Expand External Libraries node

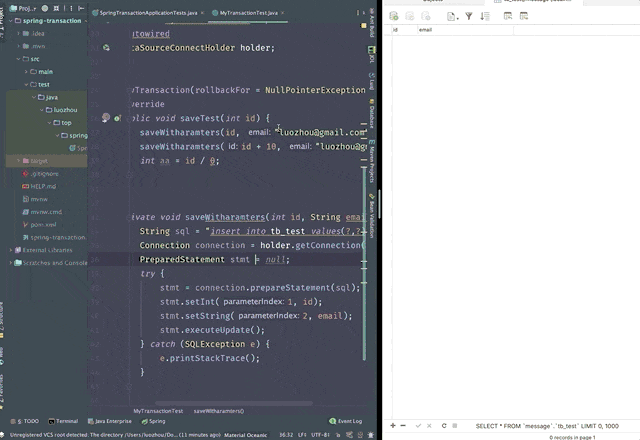point(11,250)
